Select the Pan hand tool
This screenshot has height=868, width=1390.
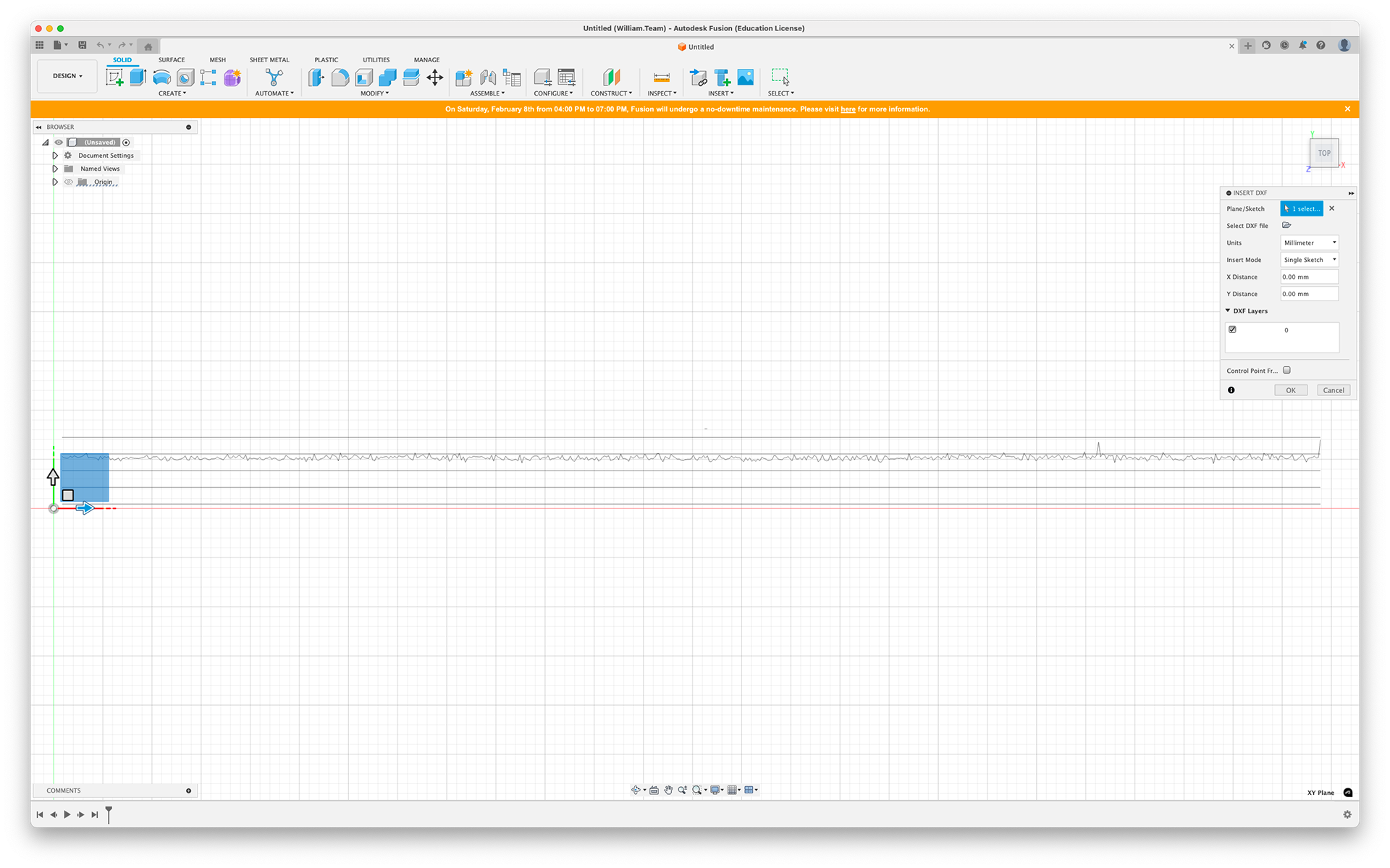point(668,790)
